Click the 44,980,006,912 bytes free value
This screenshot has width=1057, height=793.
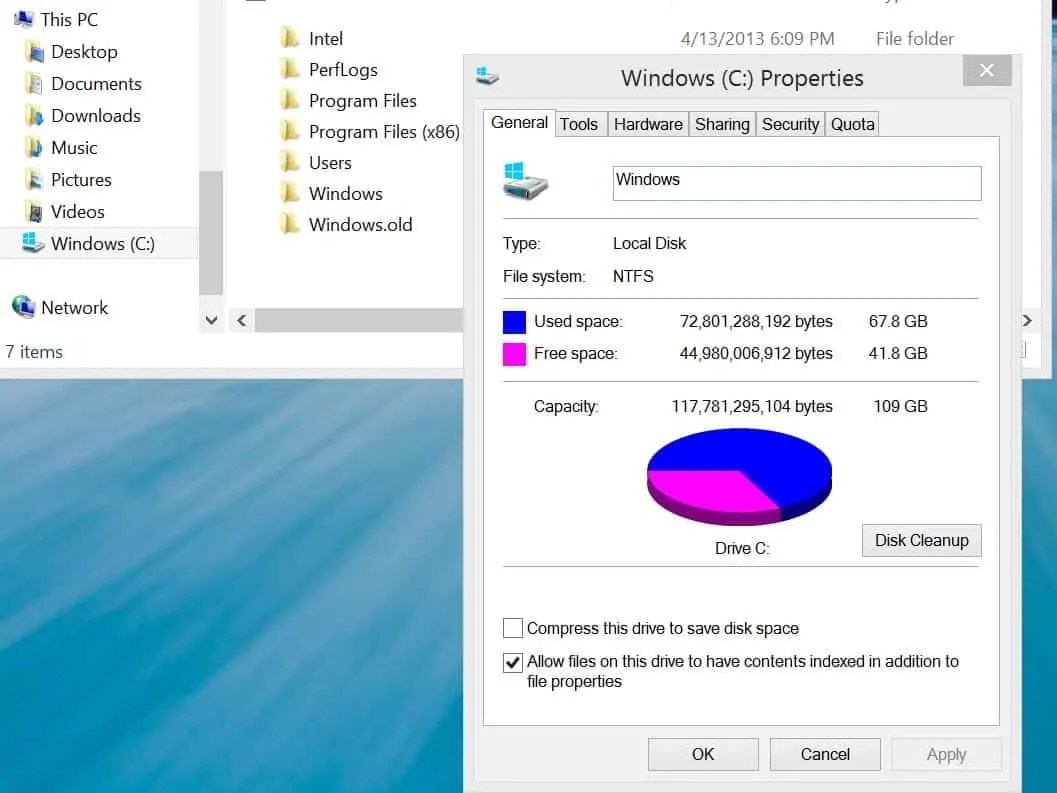tap(756, 353)
